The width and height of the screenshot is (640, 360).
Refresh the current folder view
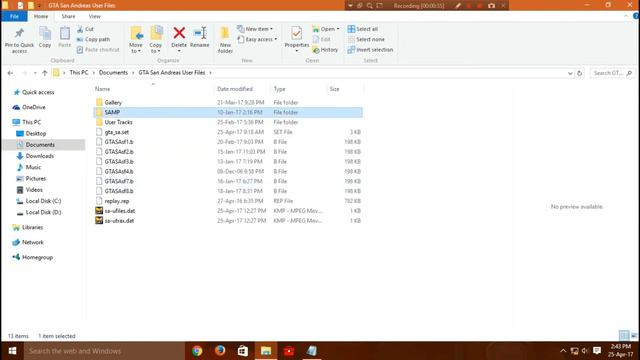(580, 73)
